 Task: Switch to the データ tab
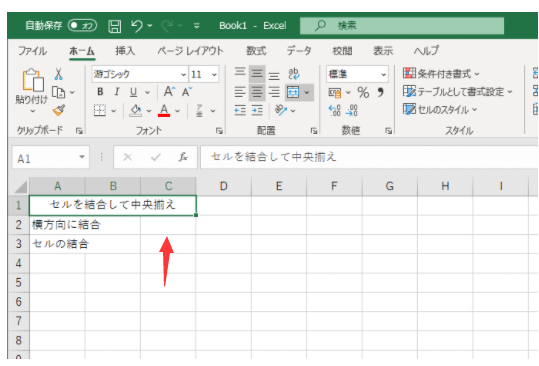pyautogui.click(x=299, y=51)
